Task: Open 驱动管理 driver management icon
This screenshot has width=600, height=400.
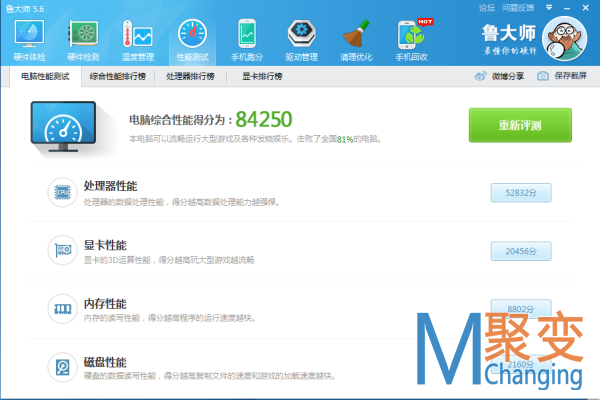Action: pyautogui.click(x=302, y=41)
